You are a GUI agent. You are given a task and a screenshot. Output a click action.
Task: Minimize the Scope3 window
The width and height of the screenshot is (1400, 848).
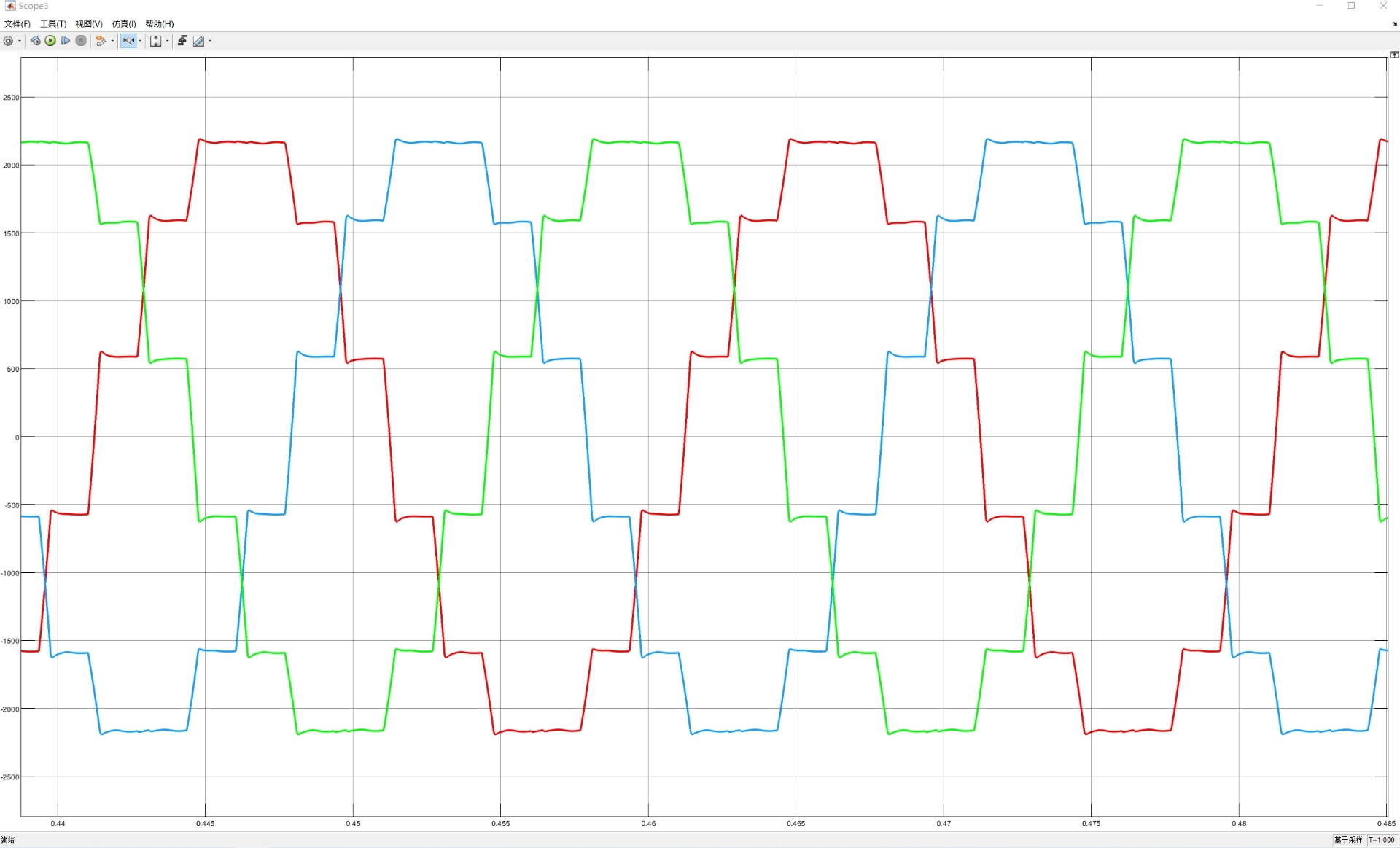coord(1319,6)
